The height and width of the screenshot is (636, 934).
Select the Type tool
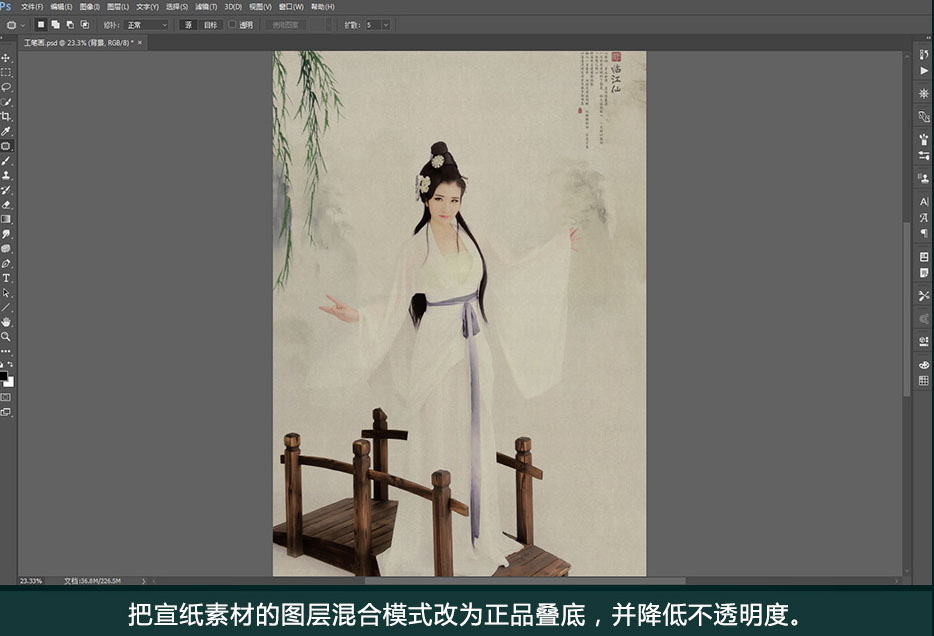click(x=6, y=278)
